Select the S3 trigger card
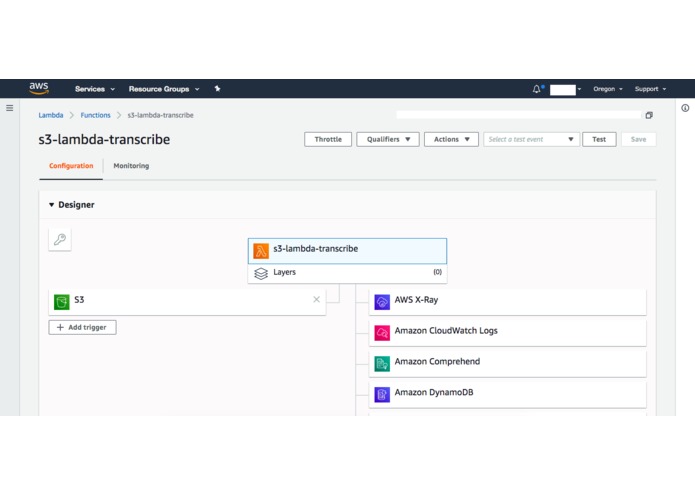 [x=187, y=302]
